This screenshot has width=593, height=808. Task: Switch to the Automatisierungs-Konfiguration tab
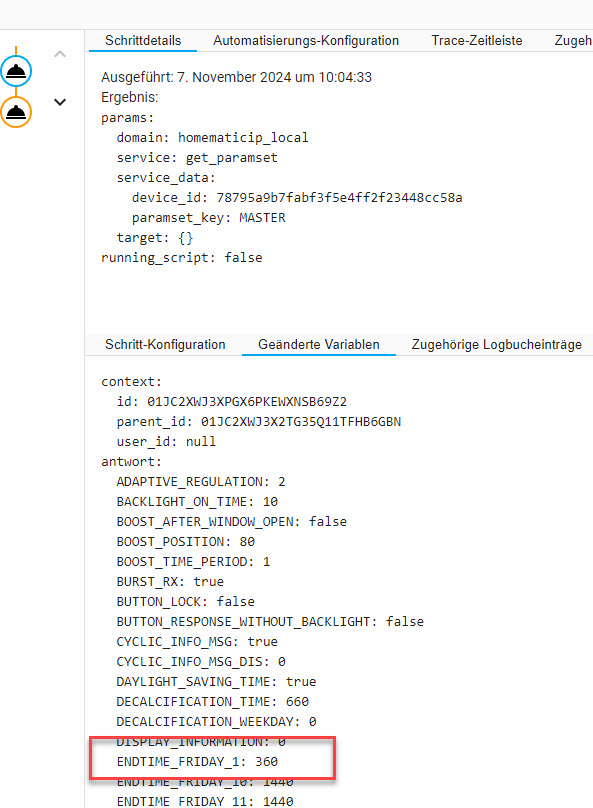point(306,41)
